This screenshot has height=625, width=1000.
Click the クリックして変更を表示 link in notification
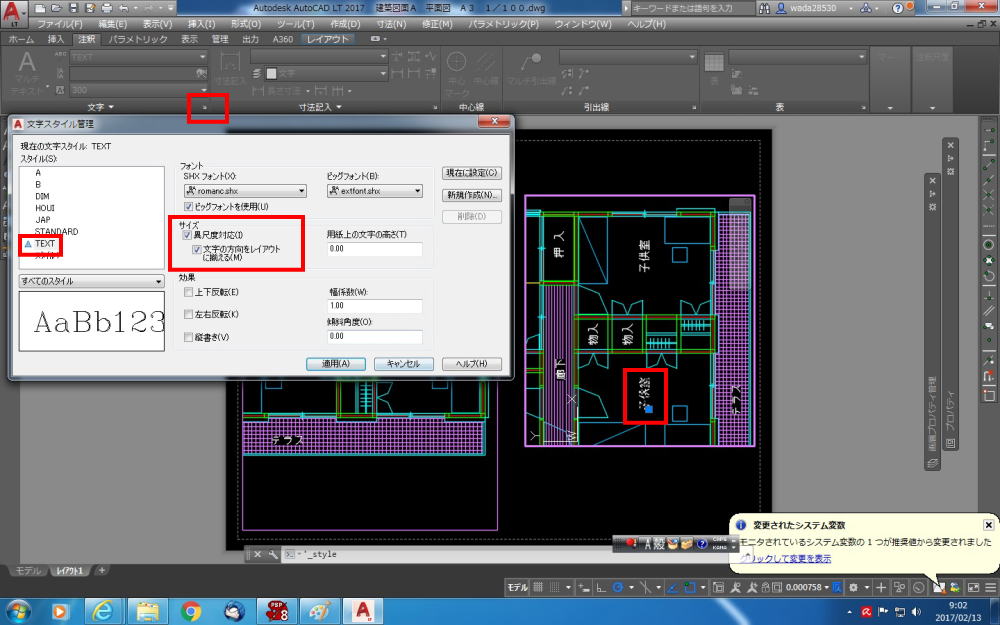click(x=786, y=559)
